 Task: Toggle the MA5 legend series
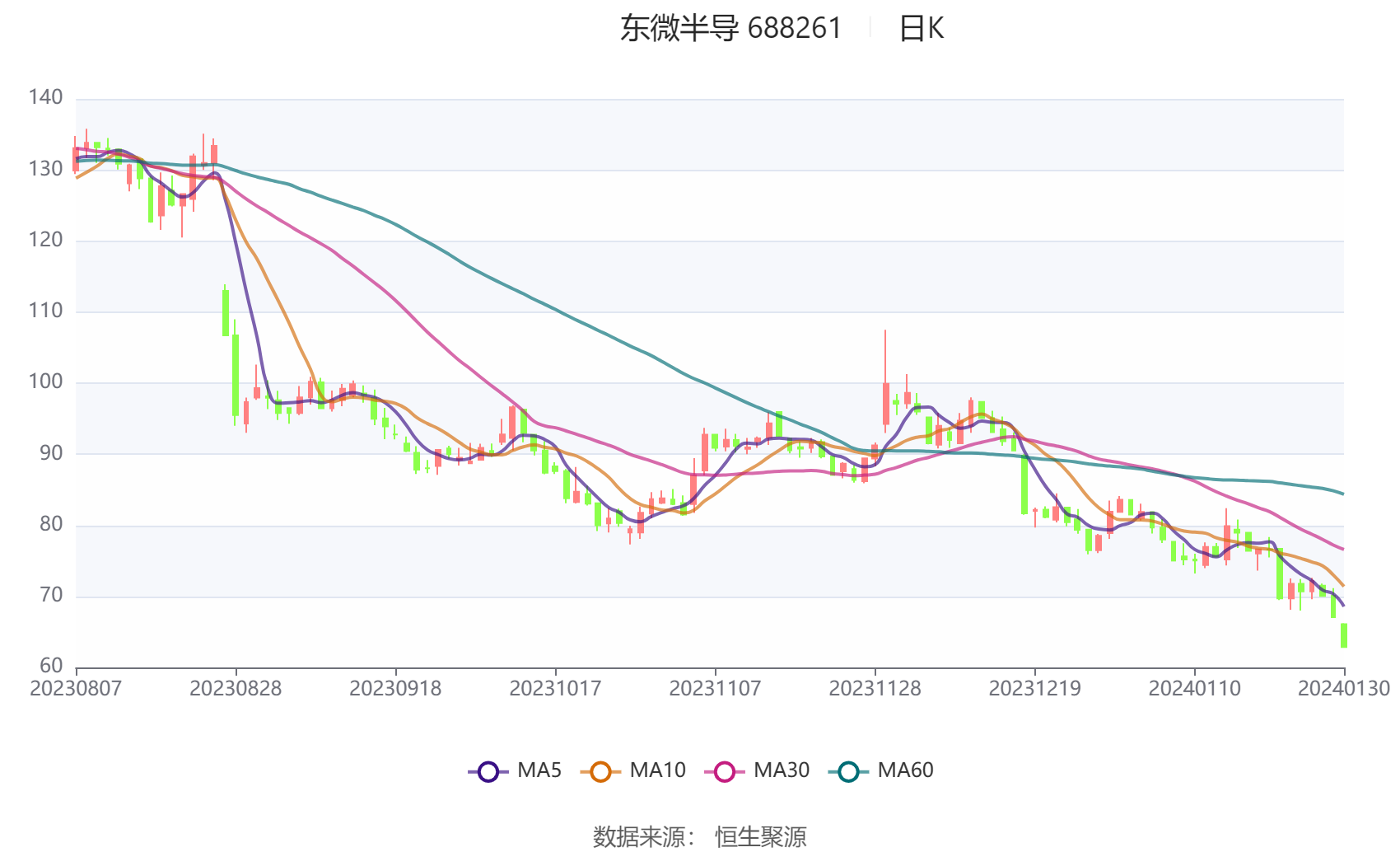coord(515,771)
